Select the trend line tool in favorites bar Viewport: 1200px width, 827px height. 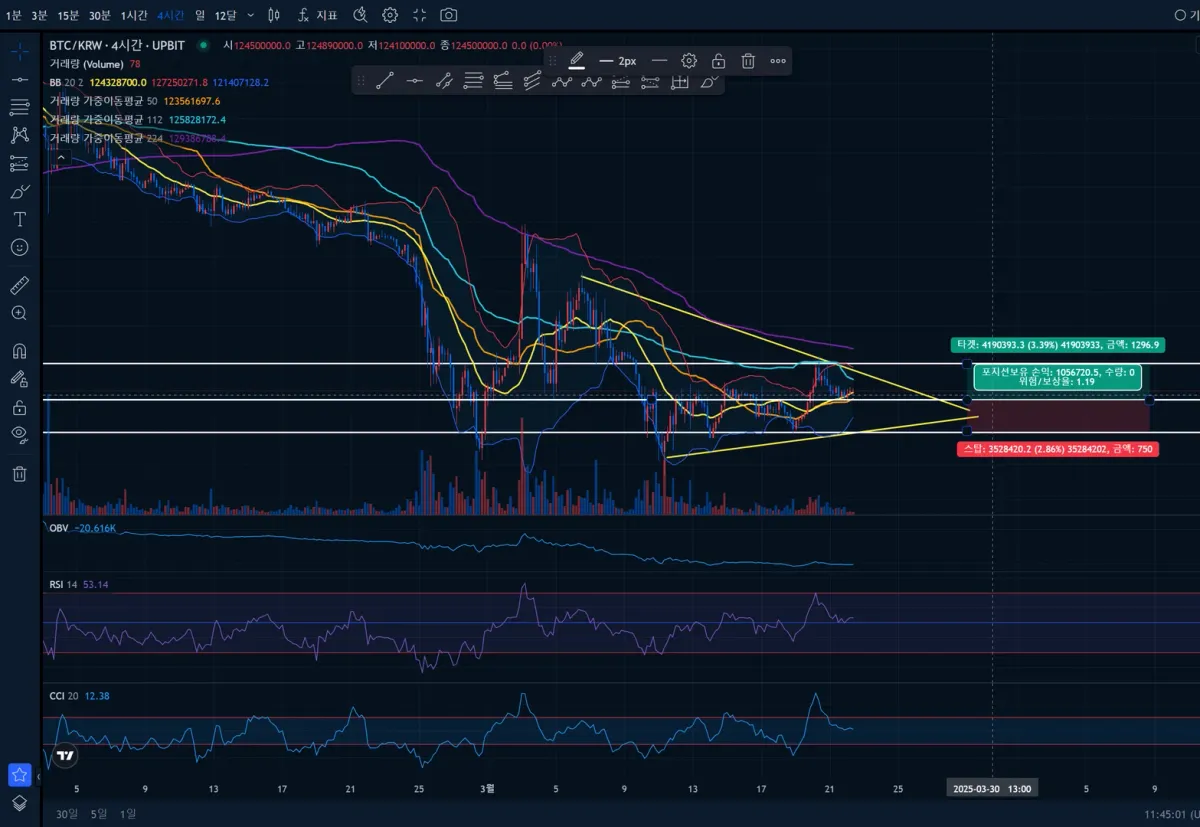[384, 82]
